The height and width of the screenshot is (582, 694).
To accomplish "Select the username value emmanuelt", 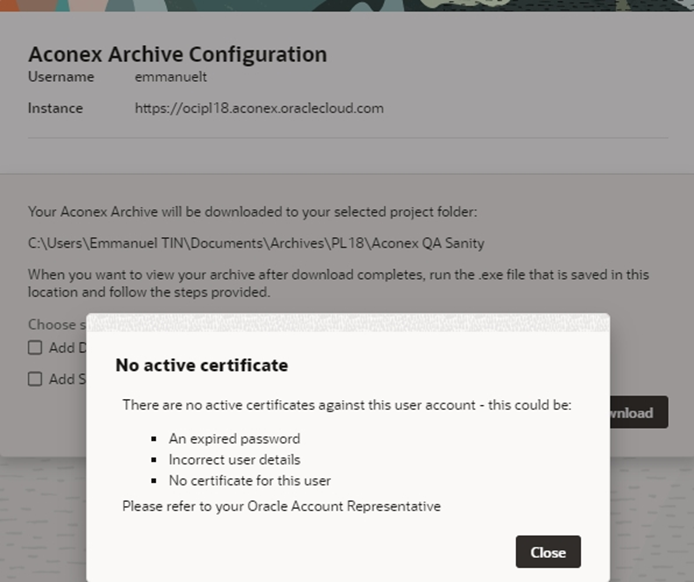I will coord(171,77).
